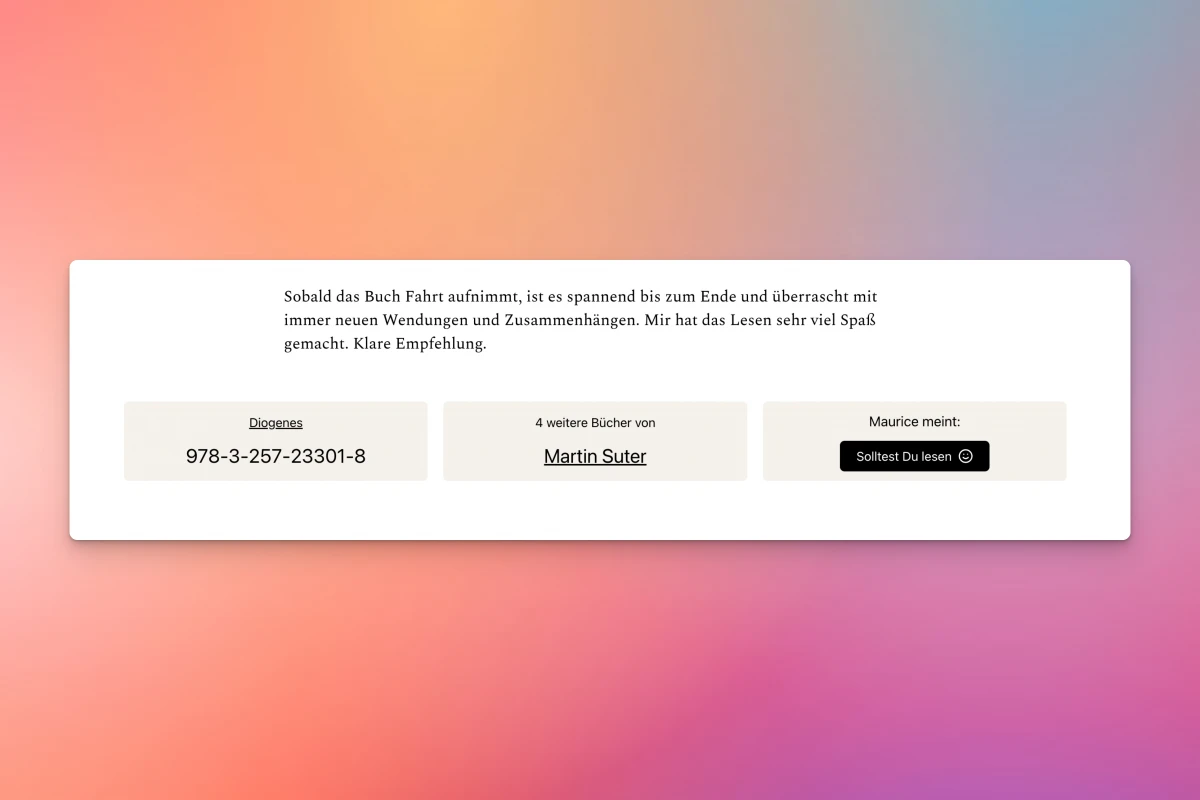Click the smiley face icon

pos(965,456)
